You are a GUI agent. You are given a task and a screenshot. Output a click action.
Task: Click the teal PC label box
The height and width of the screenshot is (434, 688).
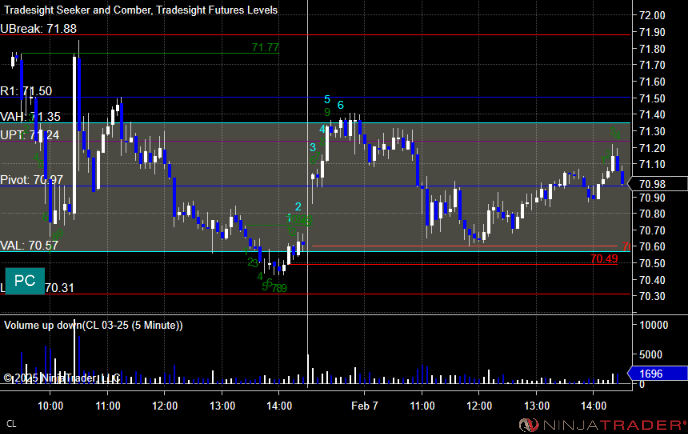click(x=25, y=281)
